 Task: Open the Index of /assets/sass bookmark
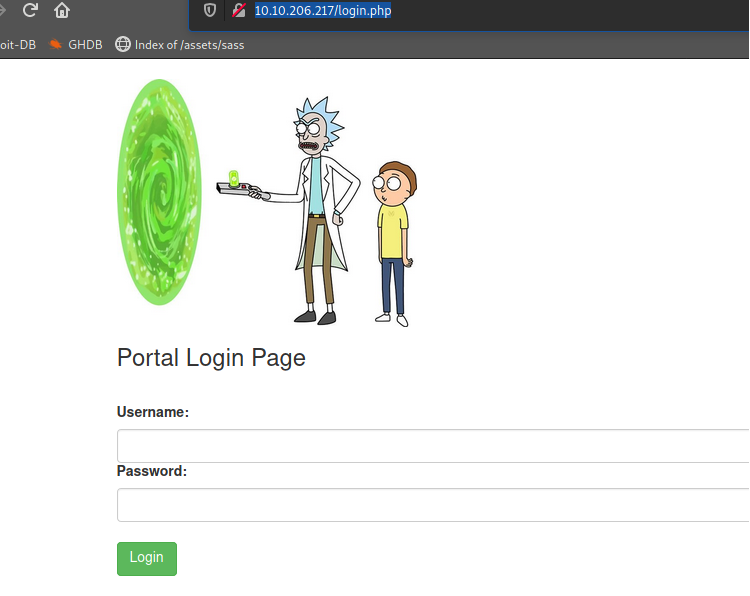(180, 44)
